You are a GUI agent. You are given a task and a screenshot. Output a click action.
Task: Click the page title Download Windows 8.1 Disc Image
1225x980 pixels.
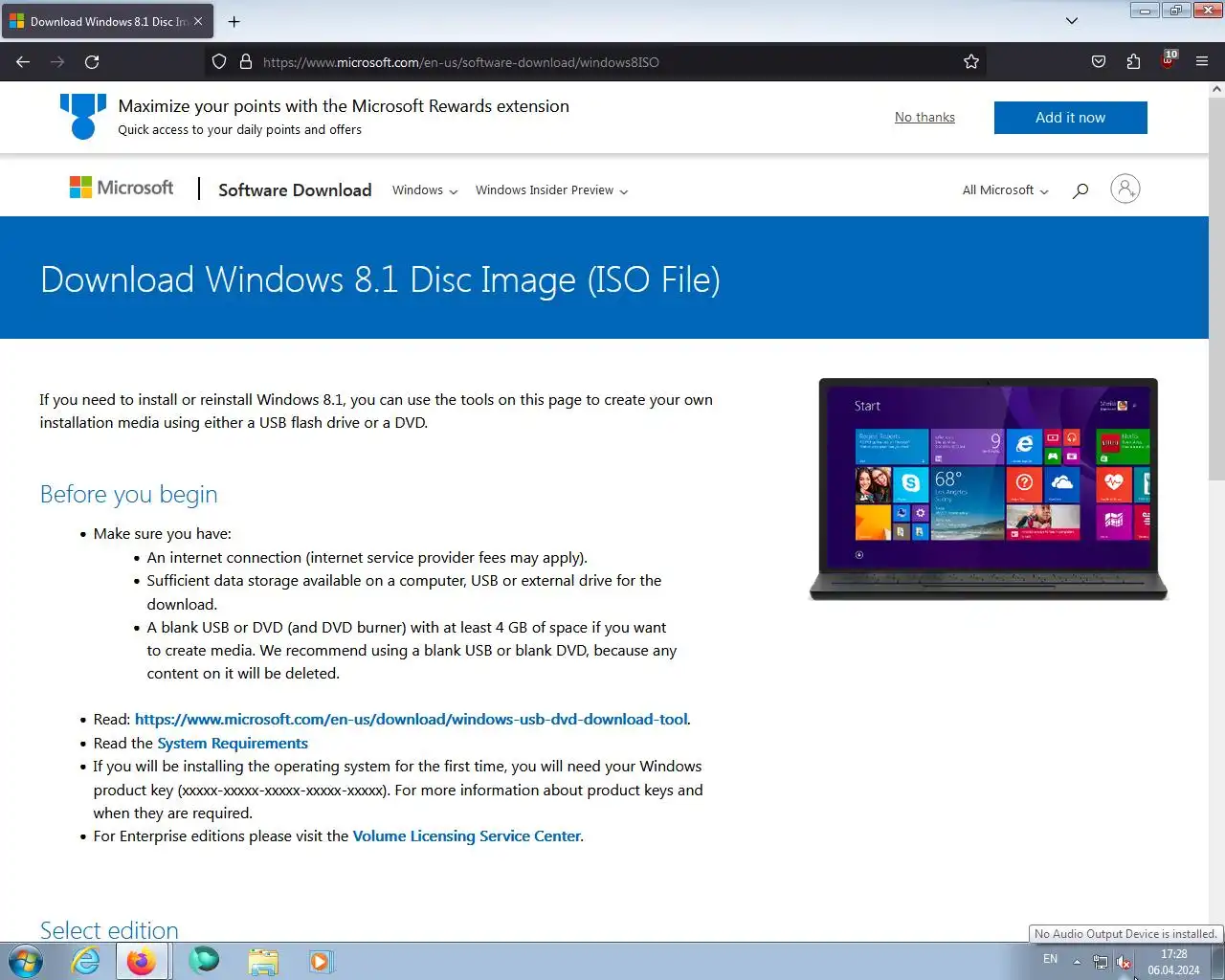click(x=380, y=279)
